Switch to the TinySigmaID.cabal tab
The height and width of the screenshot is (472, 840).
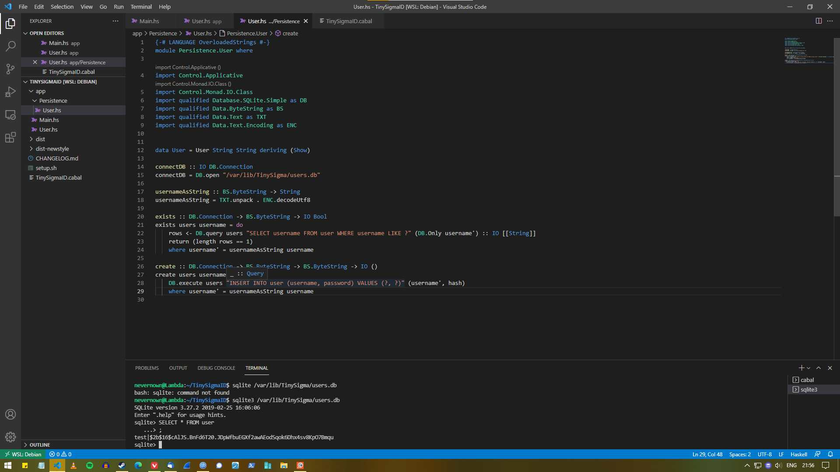click(x=349, y=21)
